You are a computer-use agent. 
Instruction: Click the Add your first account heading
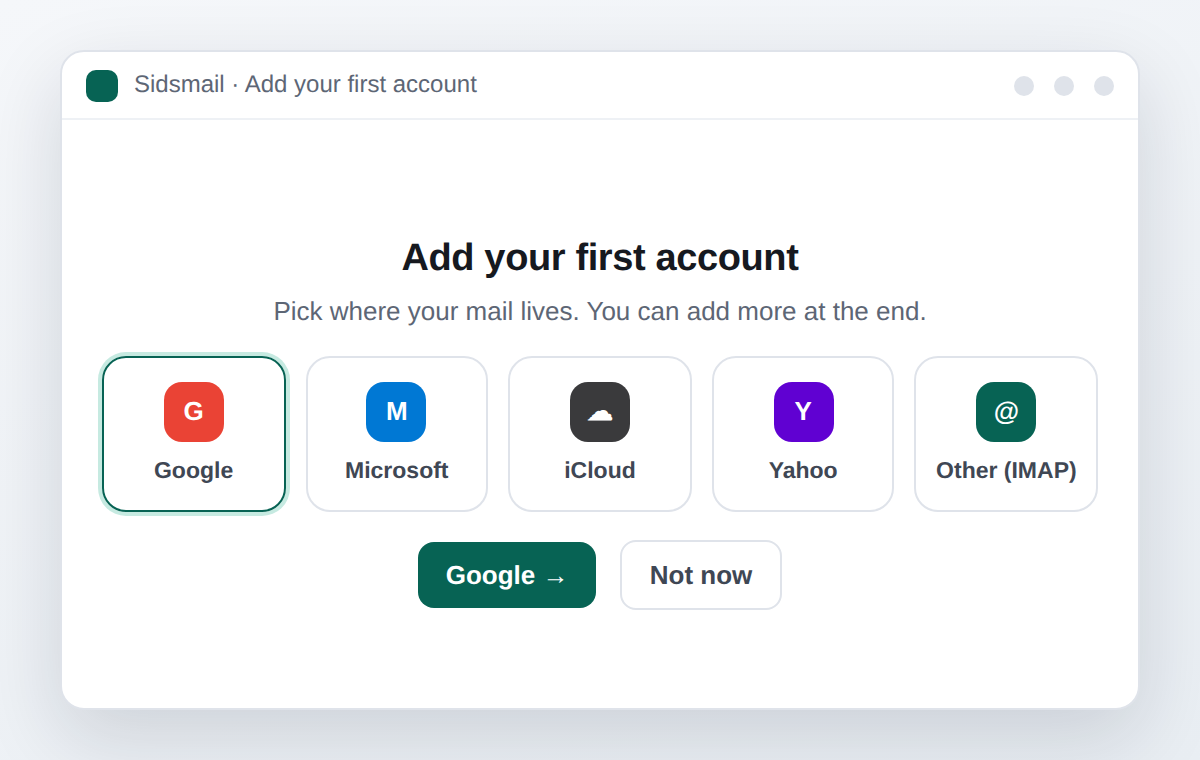[x=600, y=257]
